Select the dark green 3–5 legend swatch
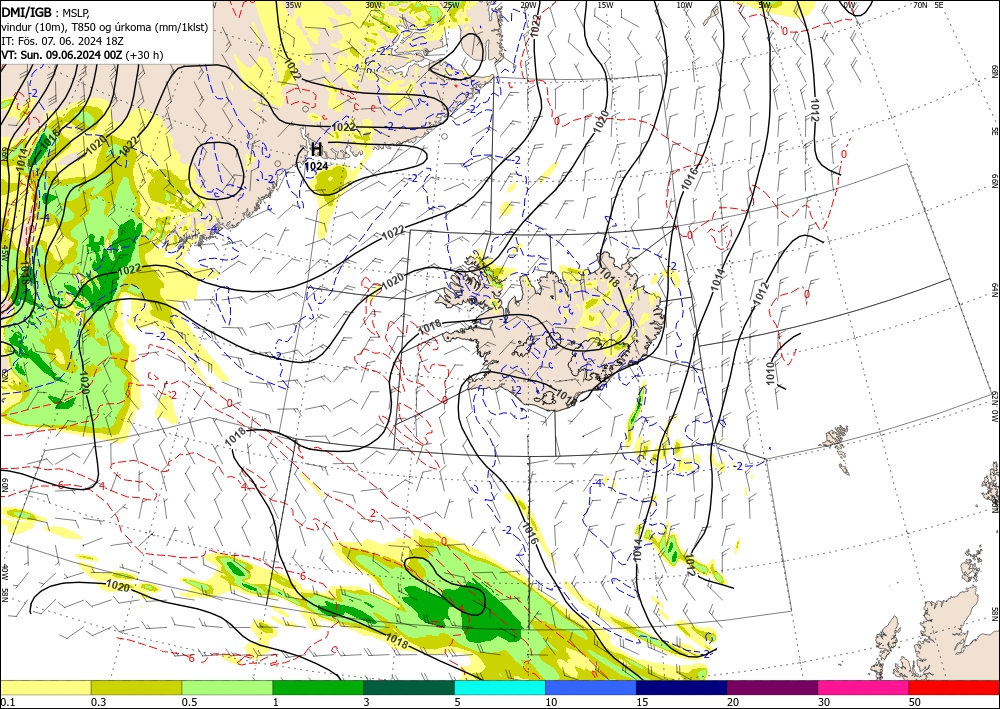The height and width of the screenshot is (709, 1000). coord(409,687)
